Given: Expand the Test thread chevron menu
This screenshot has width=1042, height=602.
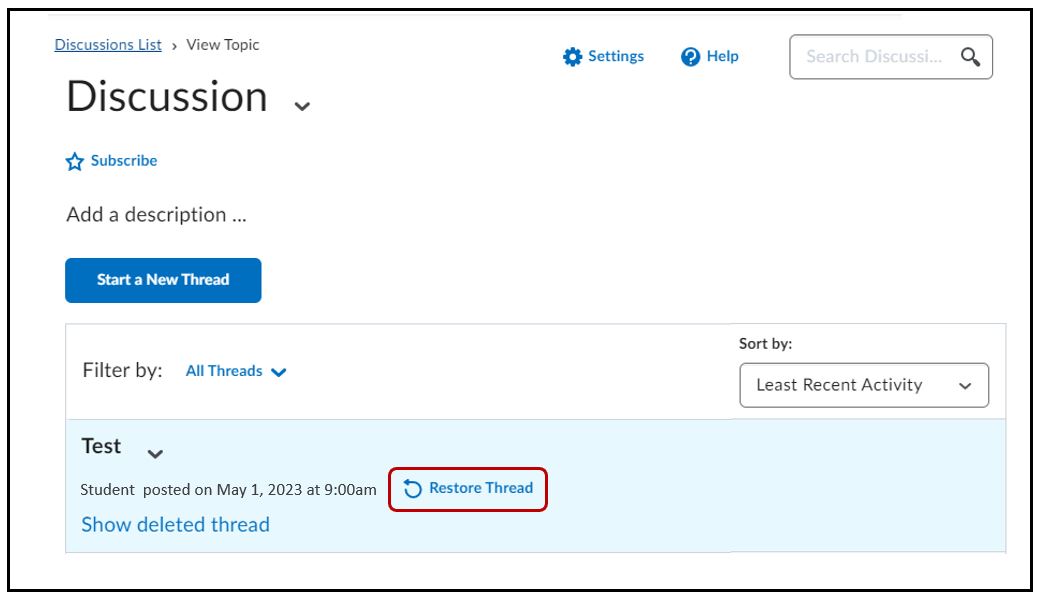Looking at the screenshot, I should pyautogui.click(x=155, y=454).
